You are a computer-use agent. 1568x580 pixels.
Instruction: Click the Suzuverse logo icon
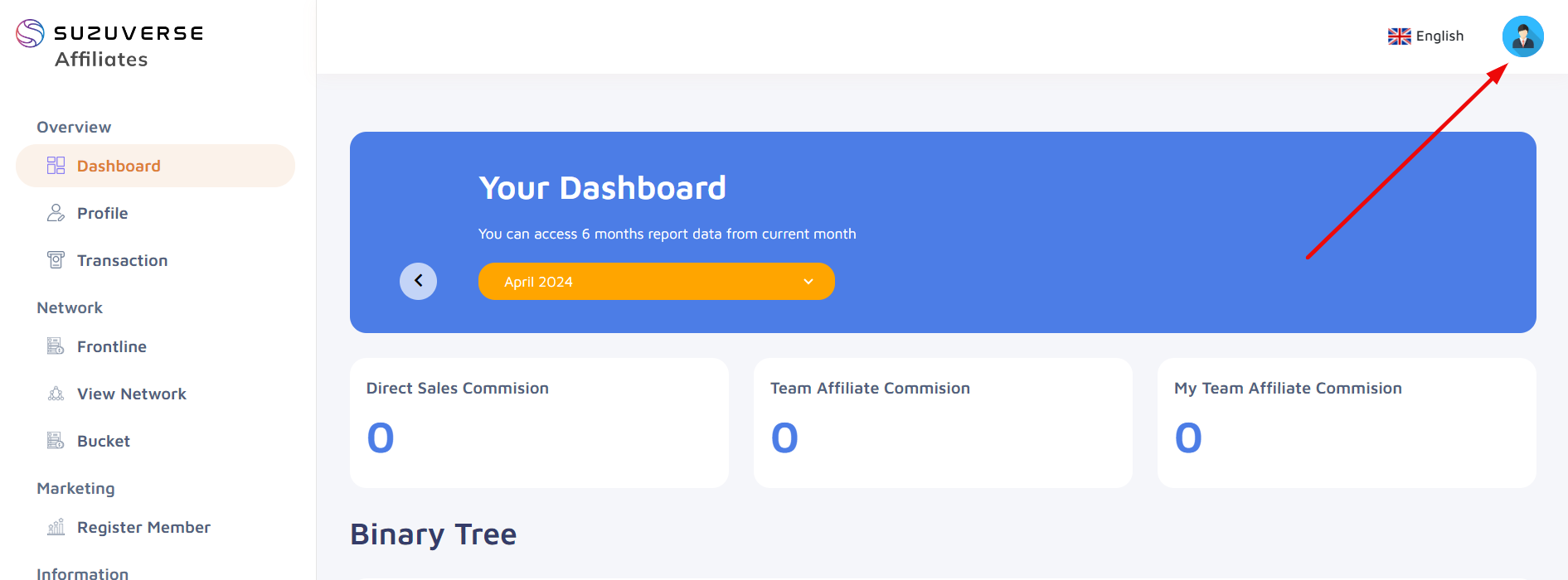[30, 33]
